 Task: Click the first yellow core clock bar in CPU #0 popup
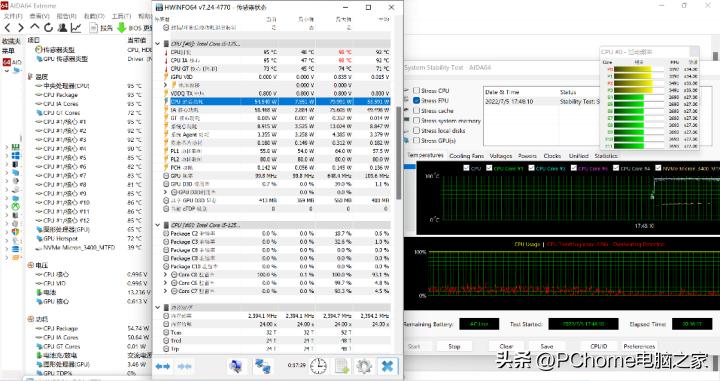[632, 69]
